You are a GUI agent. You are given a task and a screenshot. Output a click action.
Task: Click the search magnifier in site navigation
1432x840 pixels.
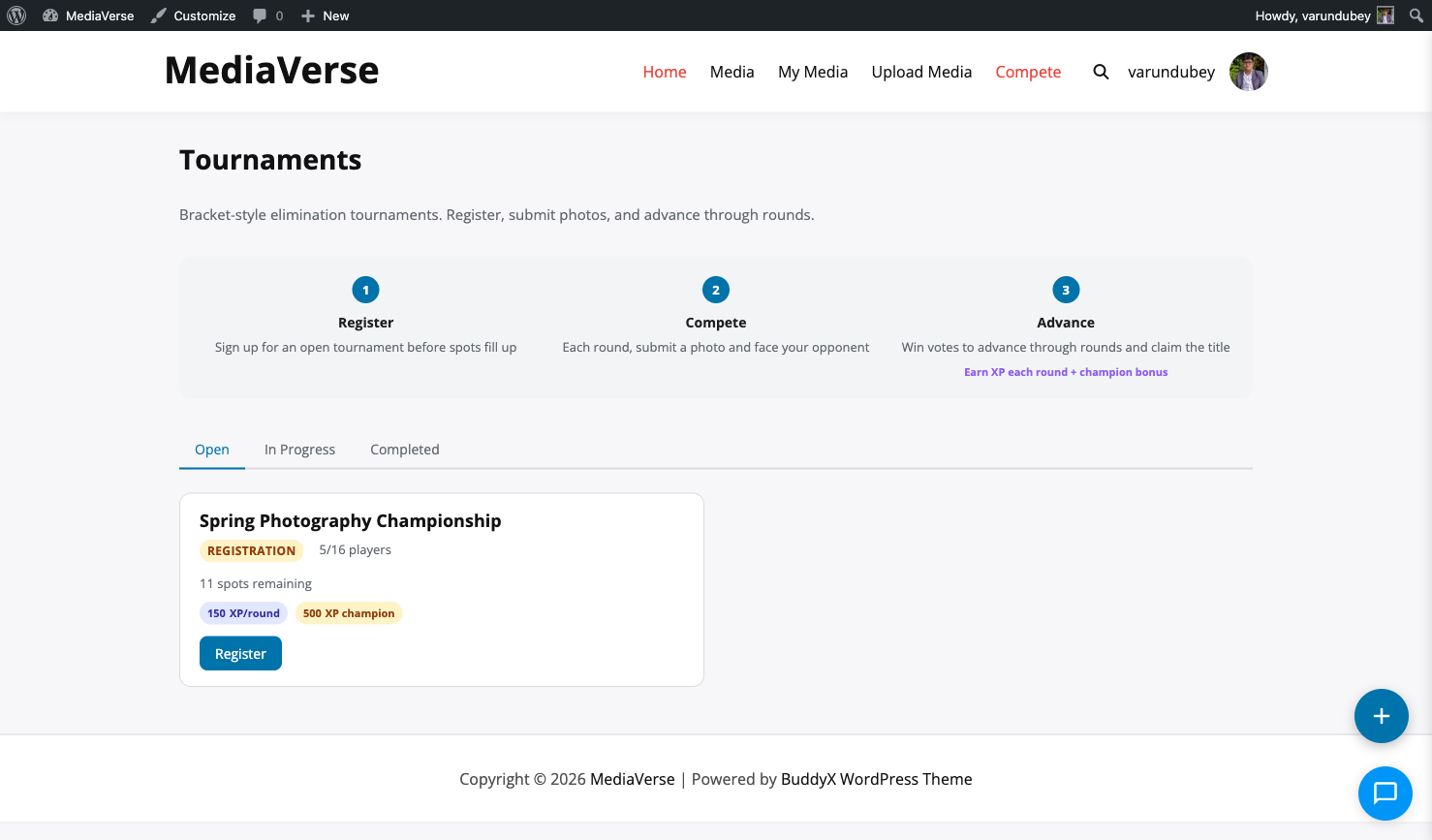pyautogui.click(x=1101, y=72)
